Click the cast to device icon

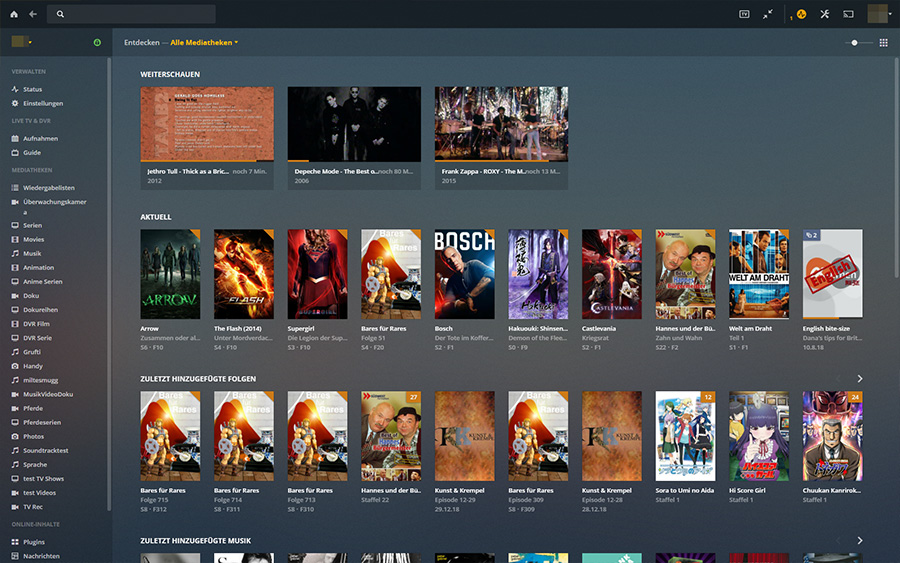click(848, 14)
